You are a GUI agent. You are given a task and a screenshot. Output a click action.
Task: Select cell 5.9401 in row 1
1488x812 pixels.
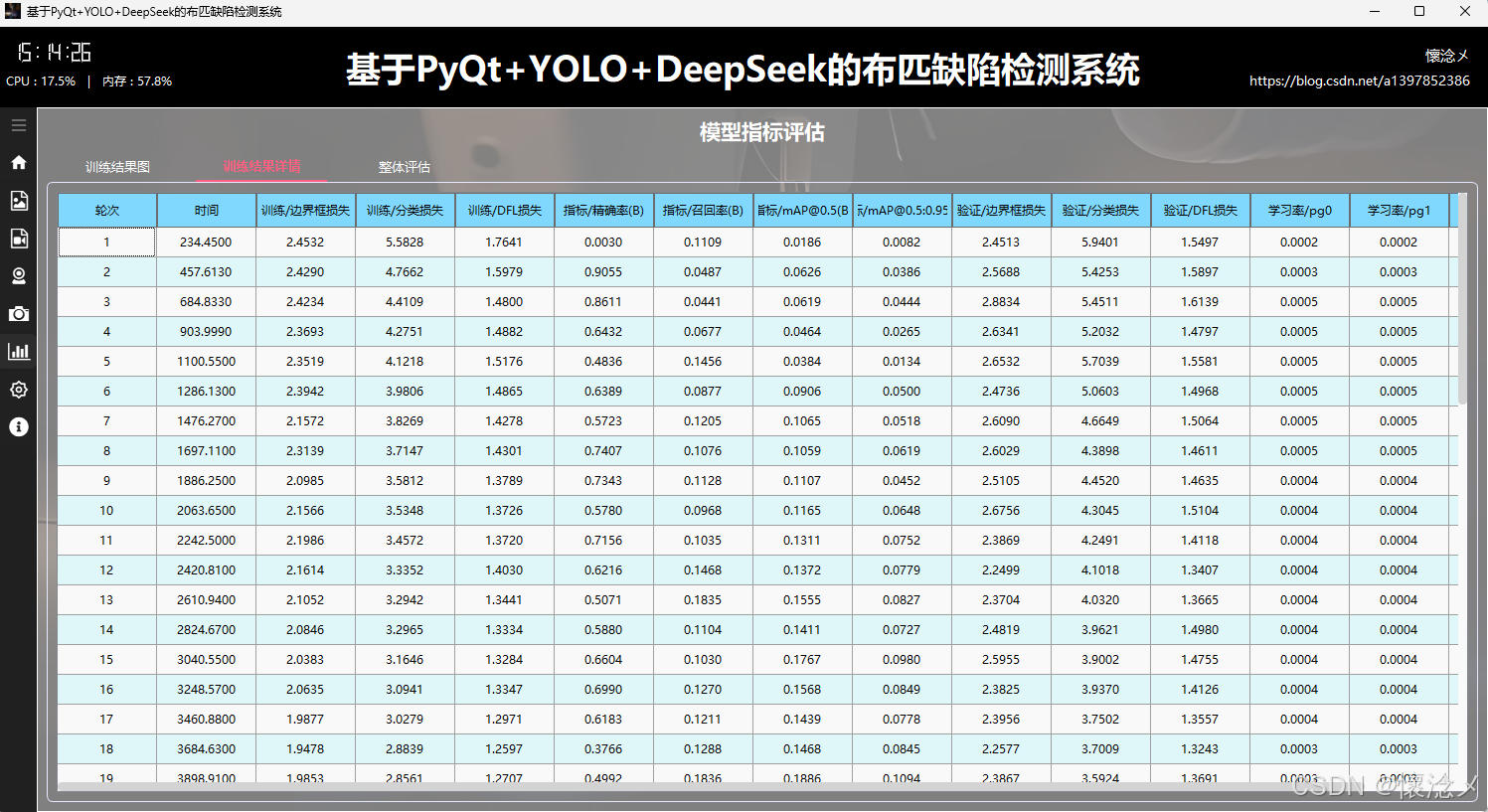(x=1101, y=242)
